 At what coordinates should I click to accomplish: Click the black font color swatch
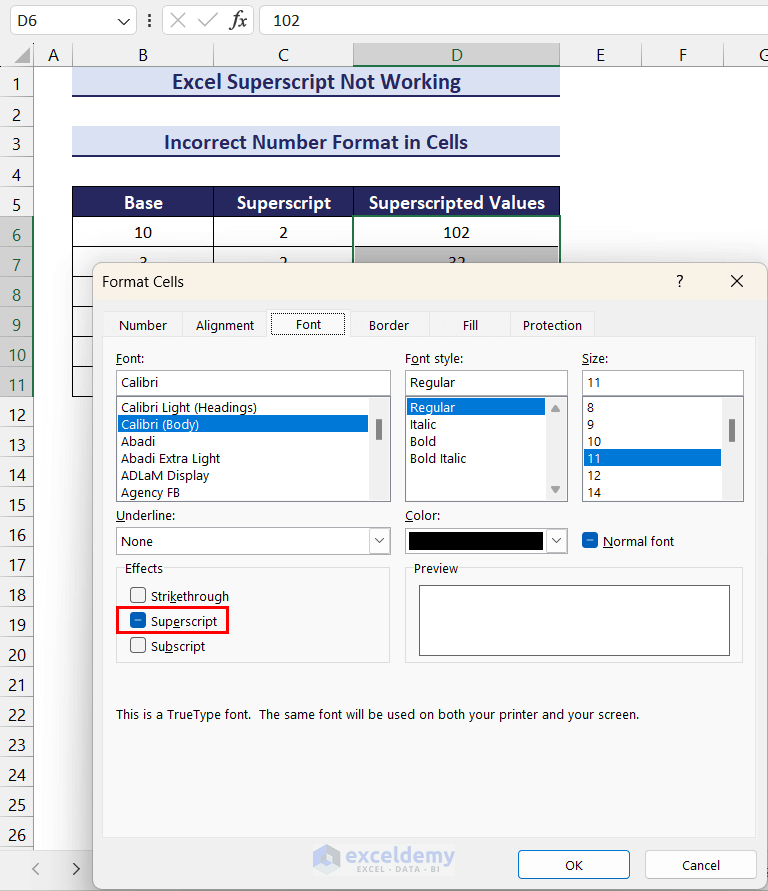[475, 540]
